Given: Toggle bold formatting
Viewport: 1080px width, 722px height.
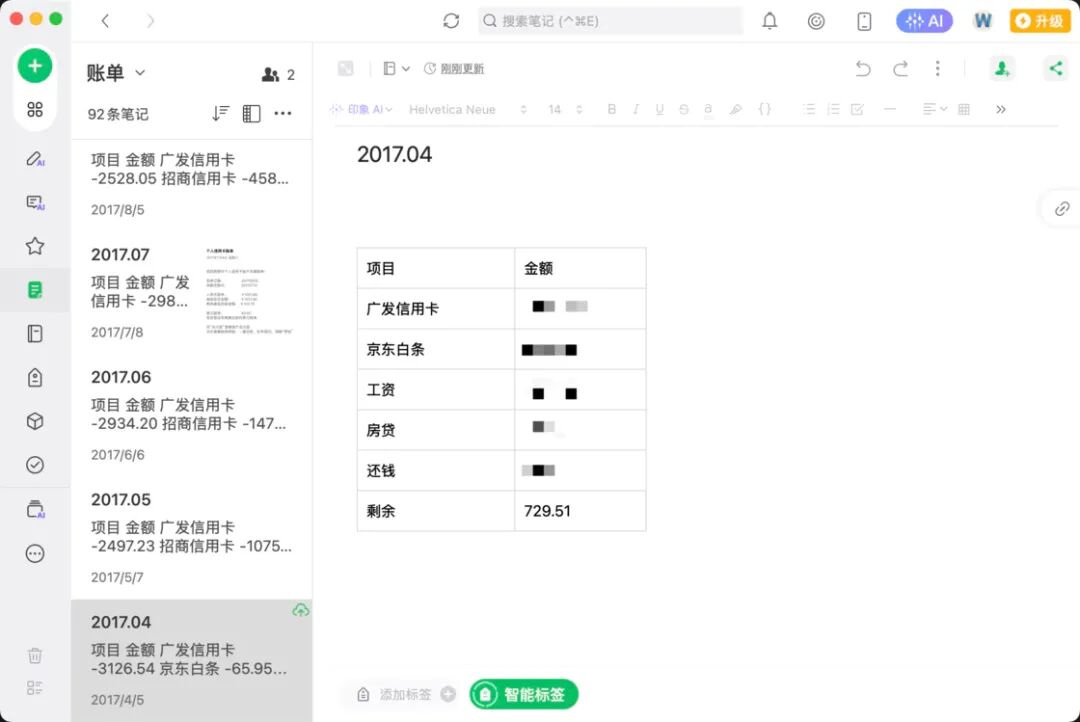Looking at the screenshot, I should (612, 110).
